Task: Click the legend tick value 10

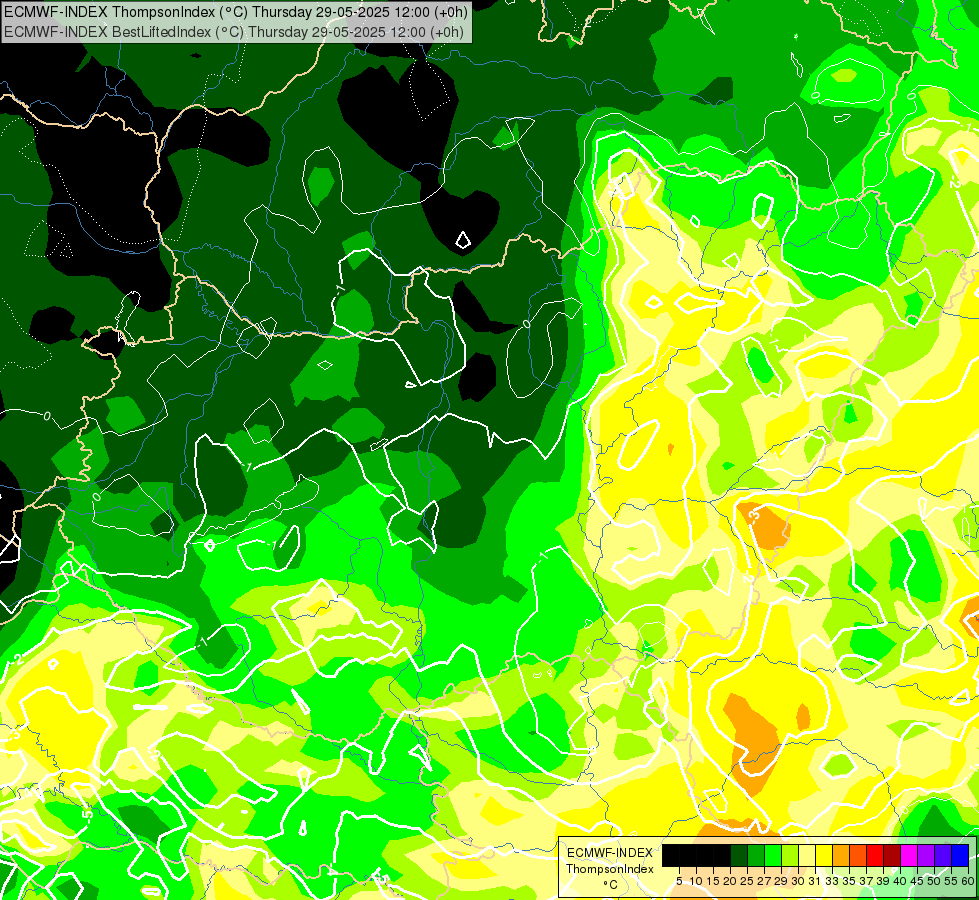Action: [697, 881]
